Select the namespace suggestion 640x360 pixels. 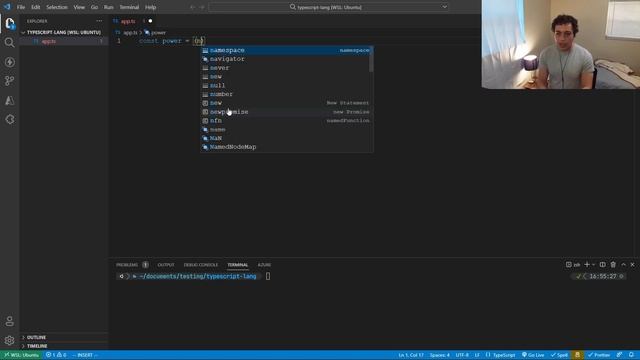(x=286, y=50)
